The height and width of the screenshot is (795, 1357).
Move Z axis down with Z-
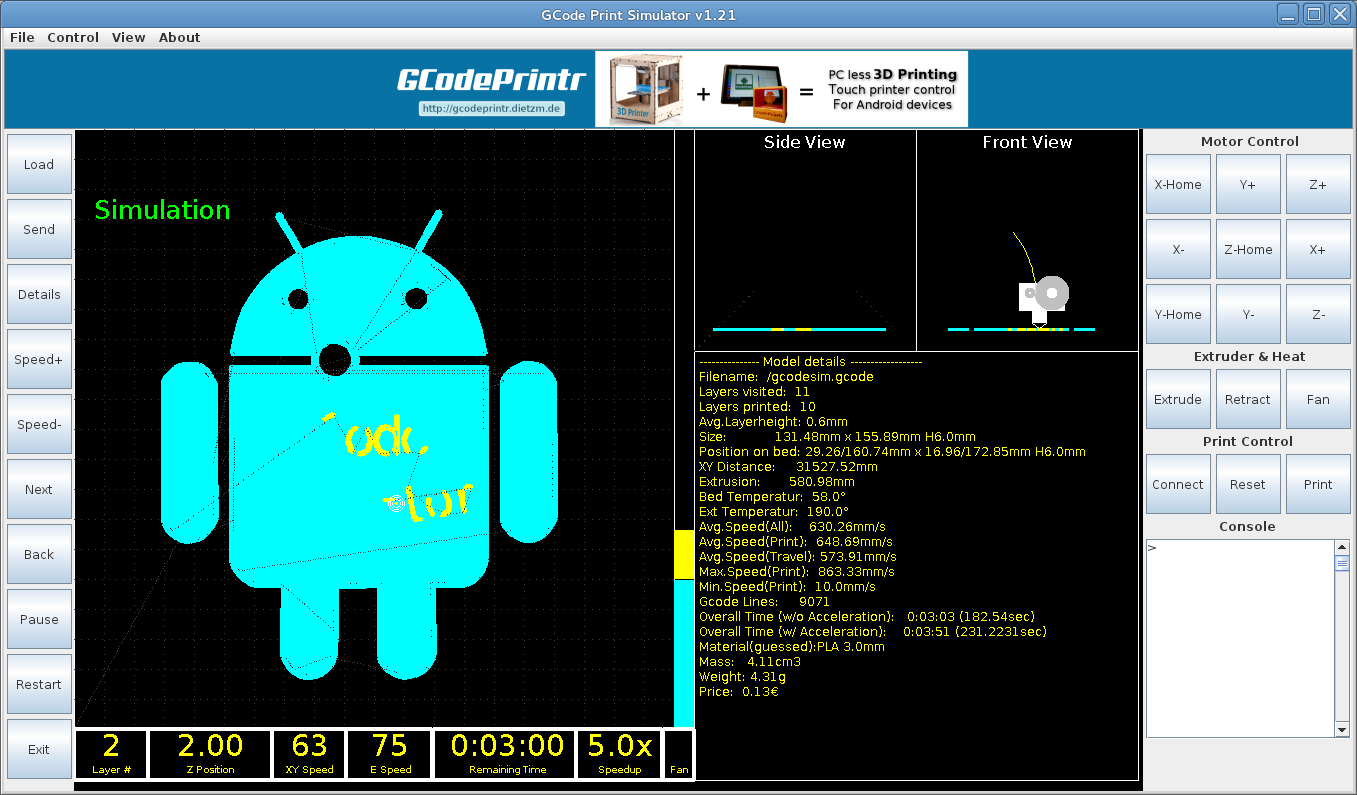point(1318,314)
